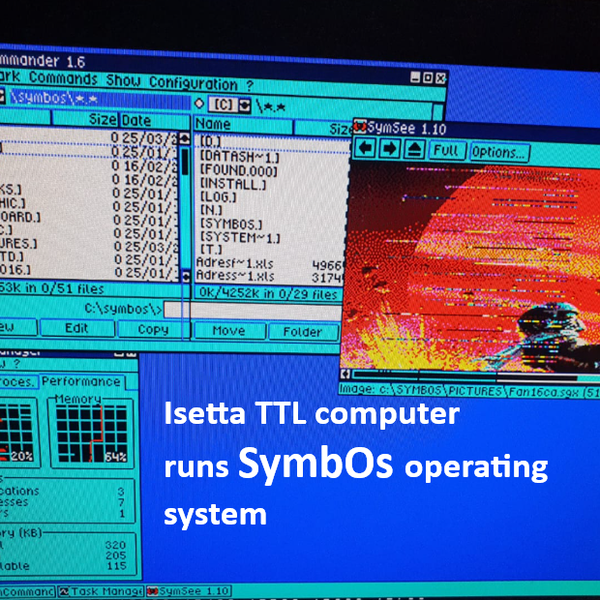Click the Edit button
The width and height of the screenshot is (600, 600).
[77, 328]
